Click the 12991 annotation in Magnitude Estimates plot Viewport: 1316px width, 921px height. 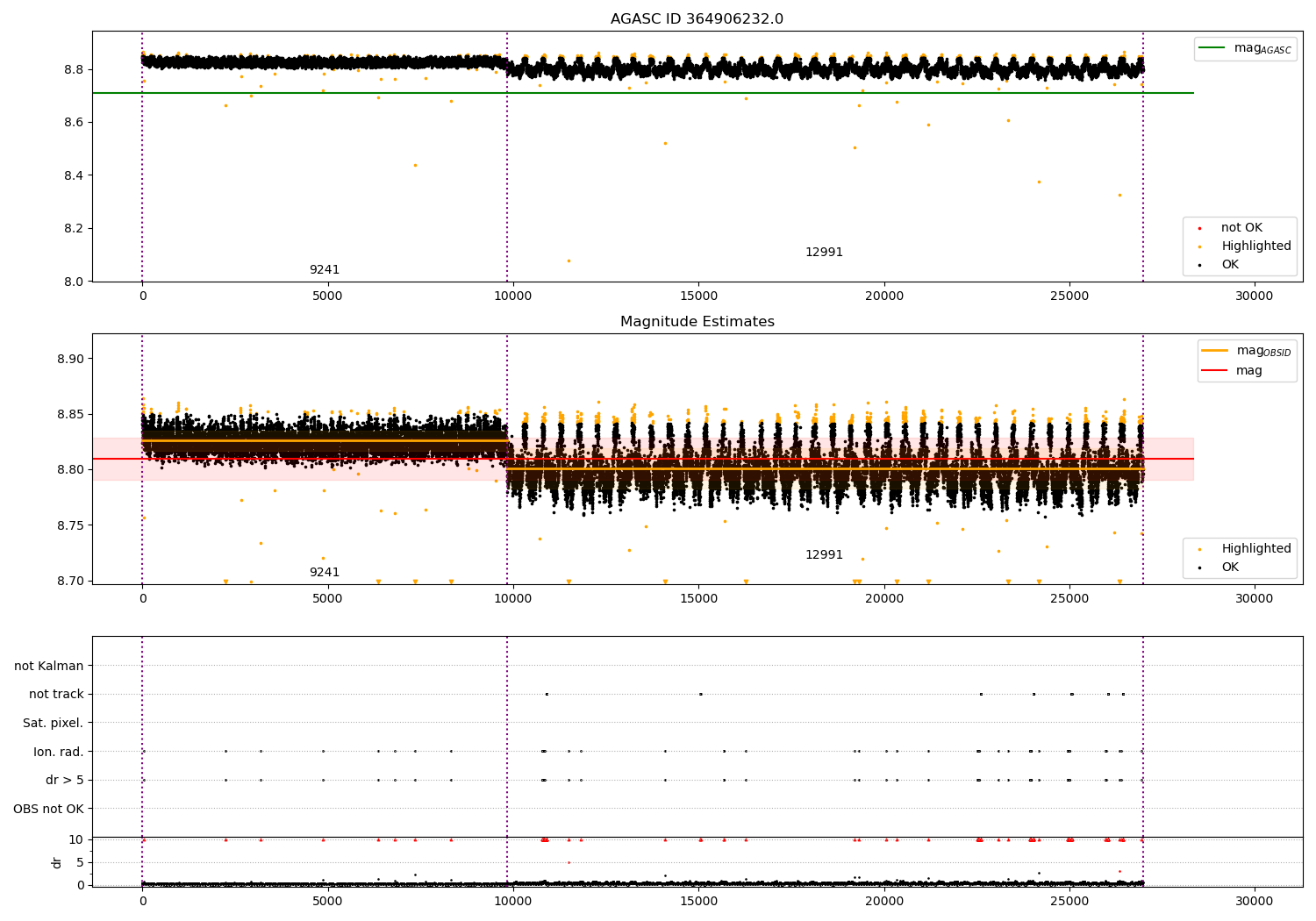pyautogui.click(x=824, y=555)
